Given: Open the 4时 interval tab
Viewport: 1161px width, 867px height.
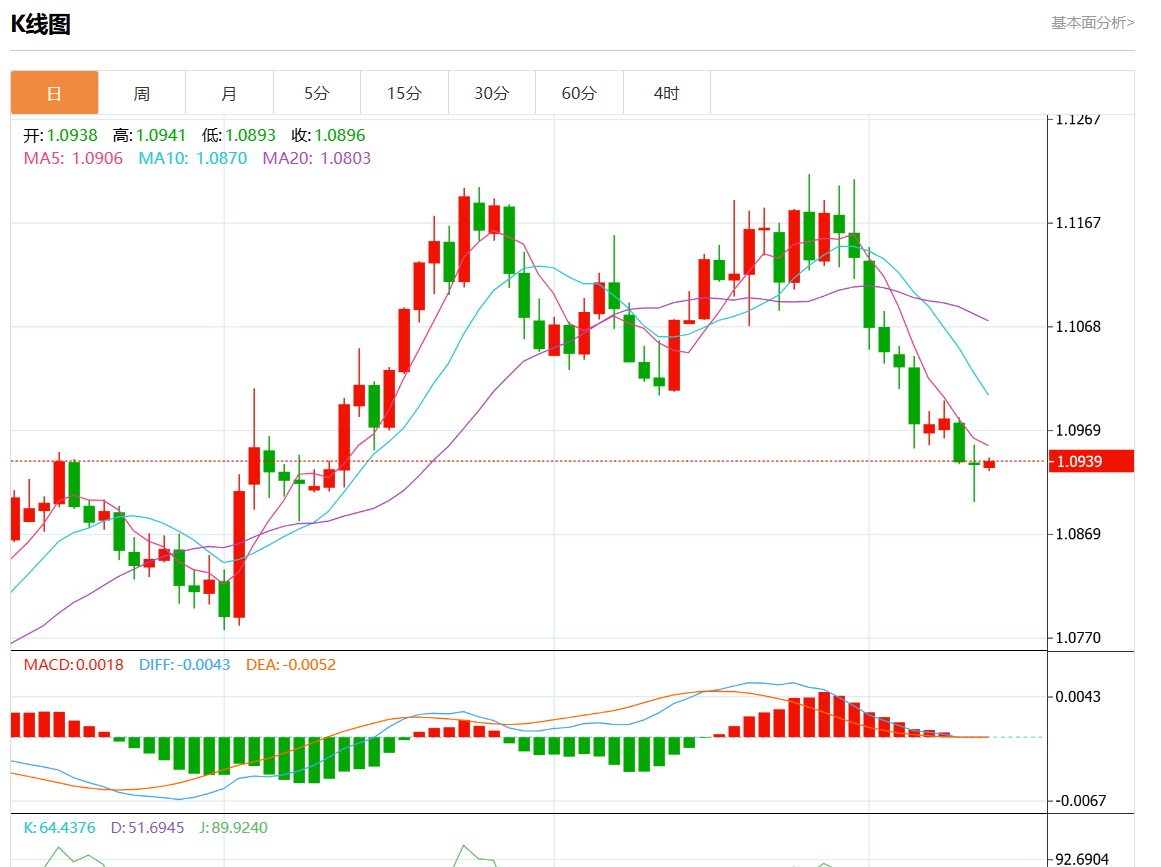Looking at the screenshot, I should click(x=666, y=93).
